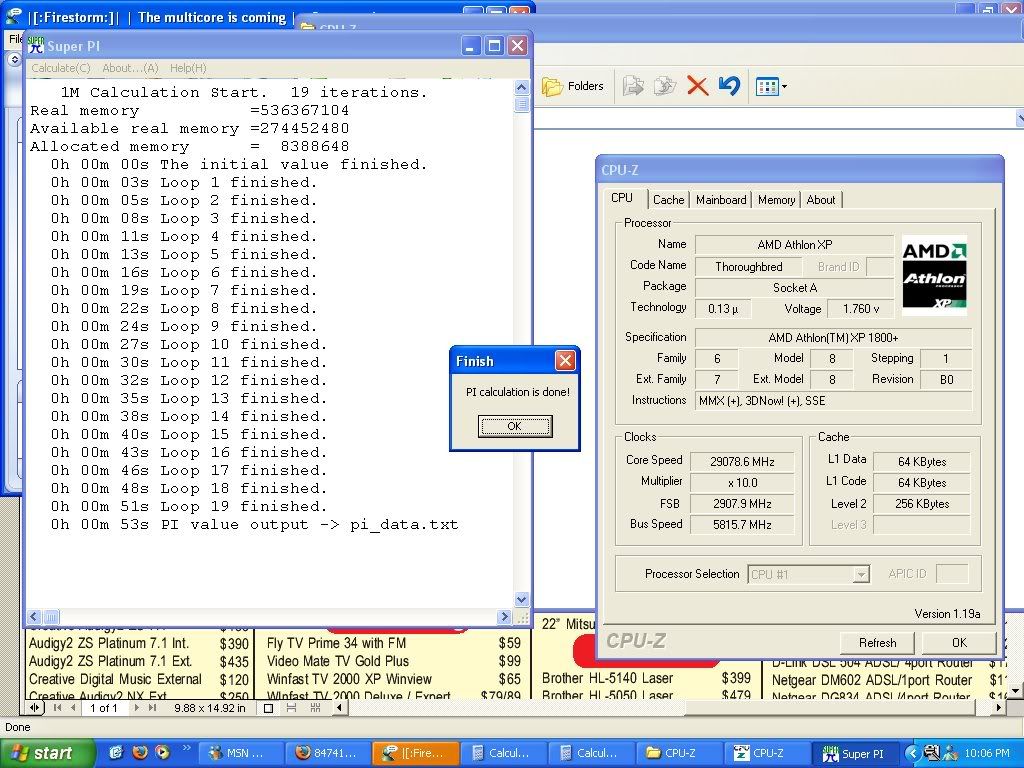1024x768 pixels.
Task: Expand hidden system tray icons arrow
Action: click(912, 753)
